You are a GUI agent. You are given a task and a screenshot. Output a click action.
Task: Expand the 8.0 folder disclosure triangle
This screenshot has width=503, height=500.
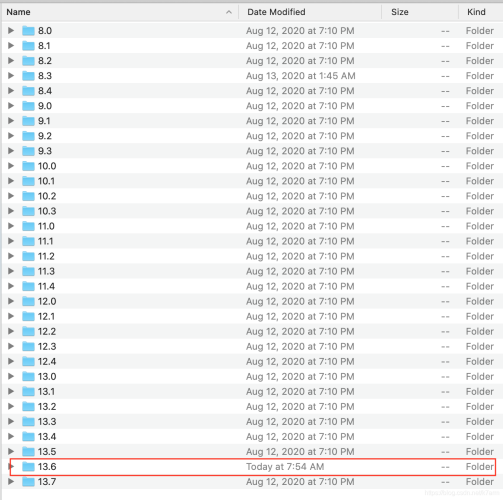click(11, 31)
